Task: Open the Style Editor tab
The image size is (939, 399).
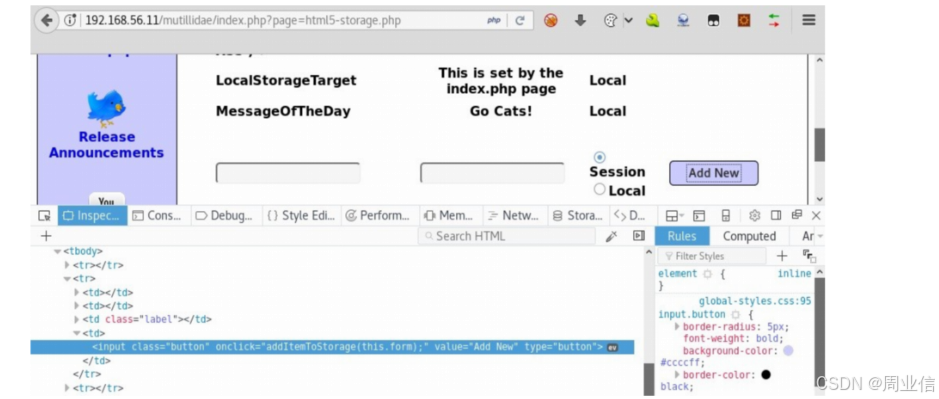Action: [301, 216]
